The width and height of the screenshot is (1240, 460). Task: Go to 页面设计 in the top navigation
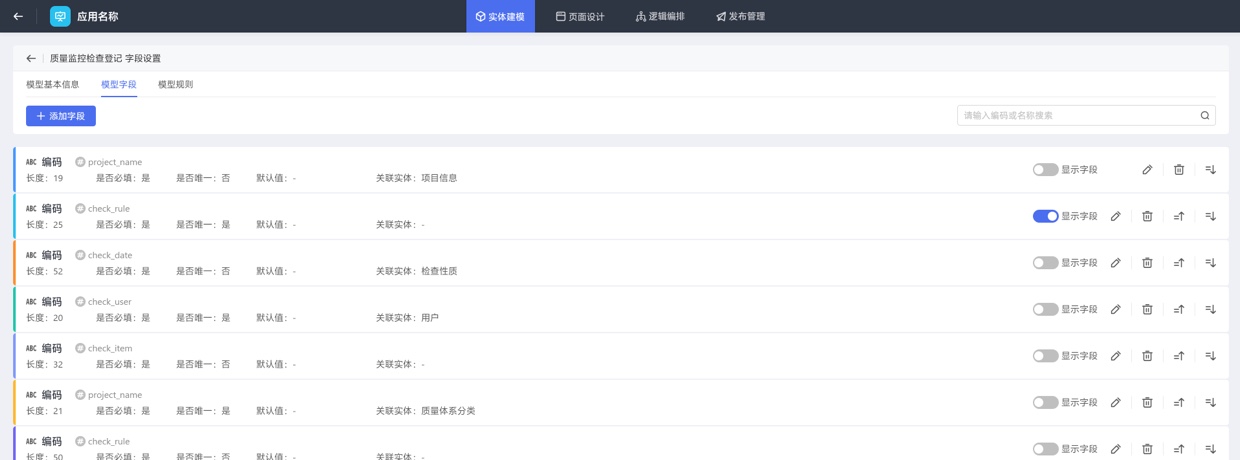[x=580, y=17]
